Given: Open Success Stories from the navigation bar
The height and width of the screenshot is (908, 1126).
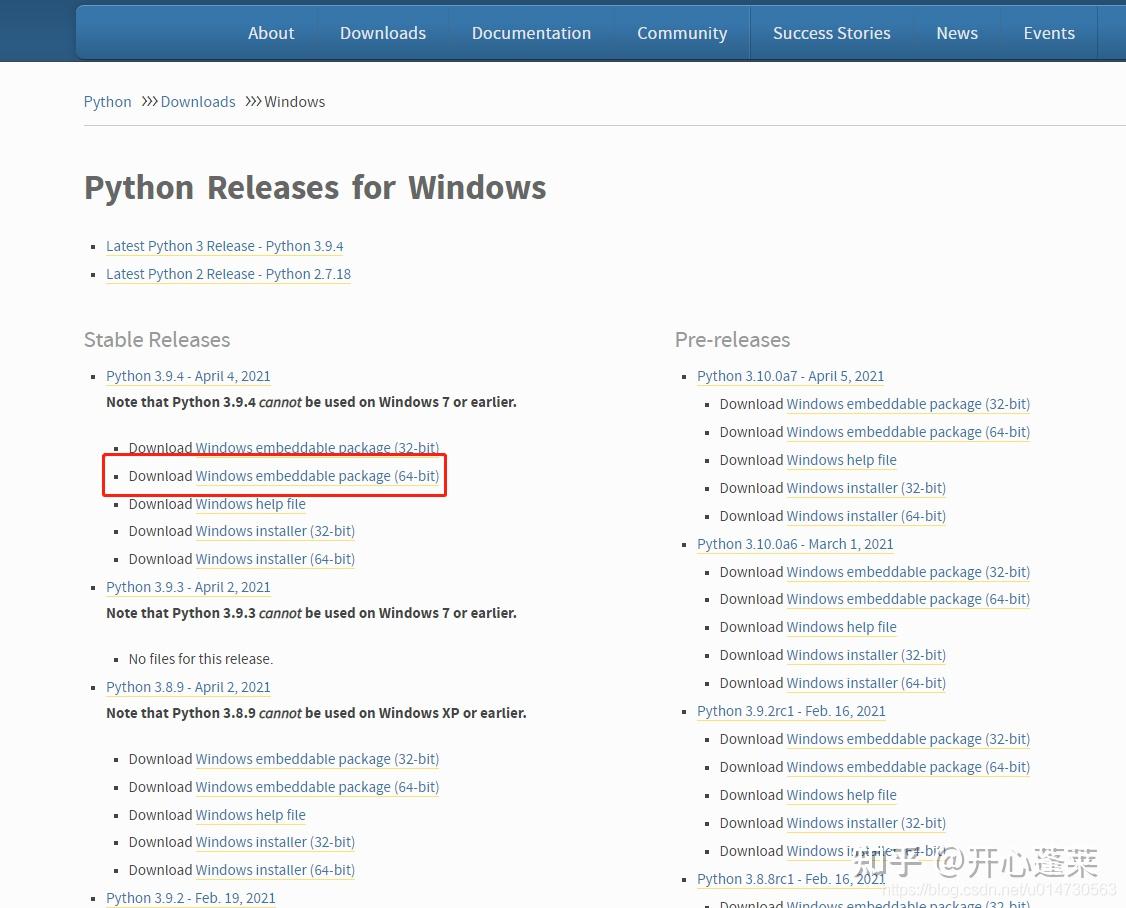Looking at the screenshot, I should pos(831,33).
